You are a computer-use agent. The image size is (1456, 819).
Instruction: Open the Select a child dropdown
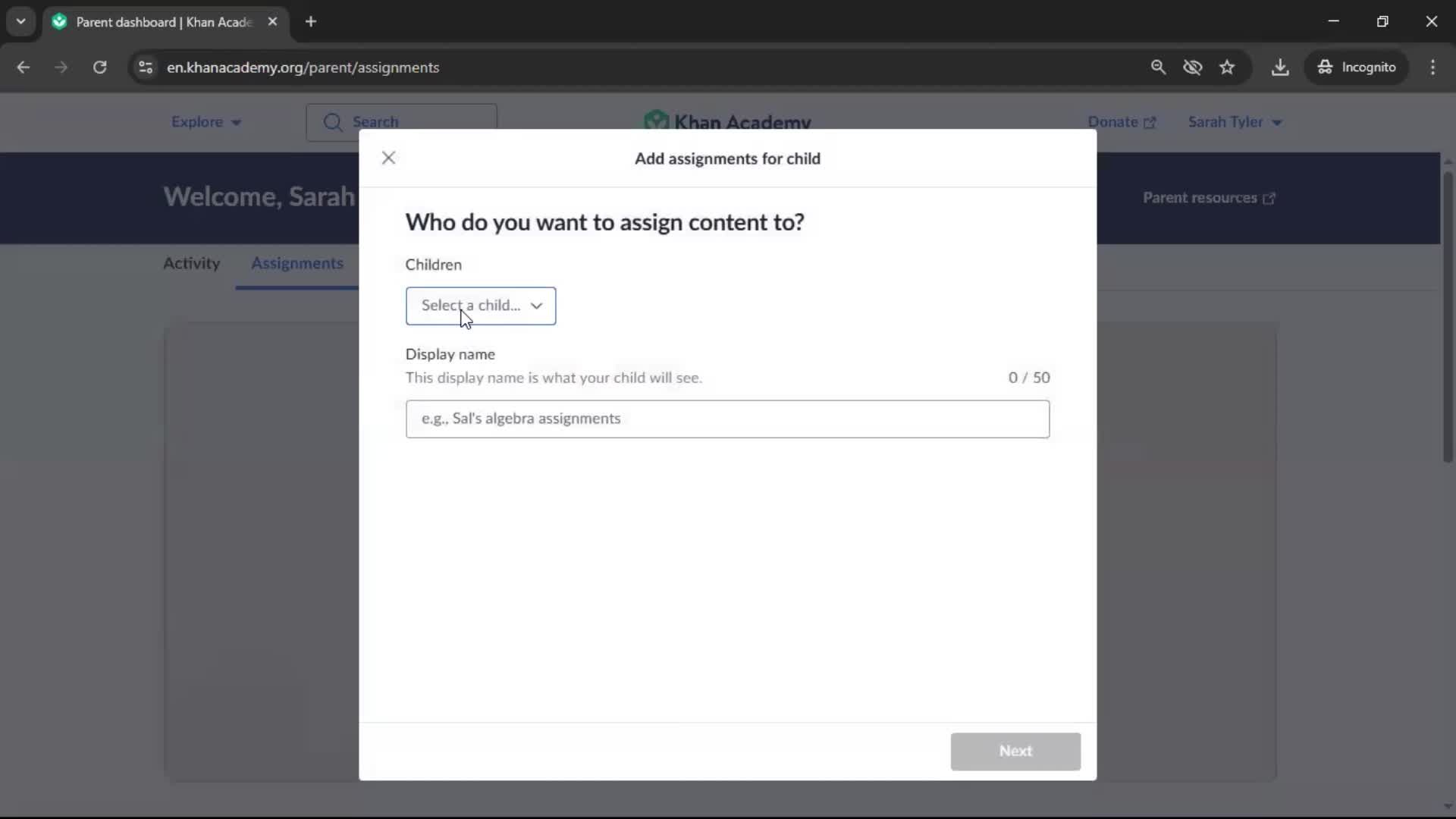coord(481,306)
